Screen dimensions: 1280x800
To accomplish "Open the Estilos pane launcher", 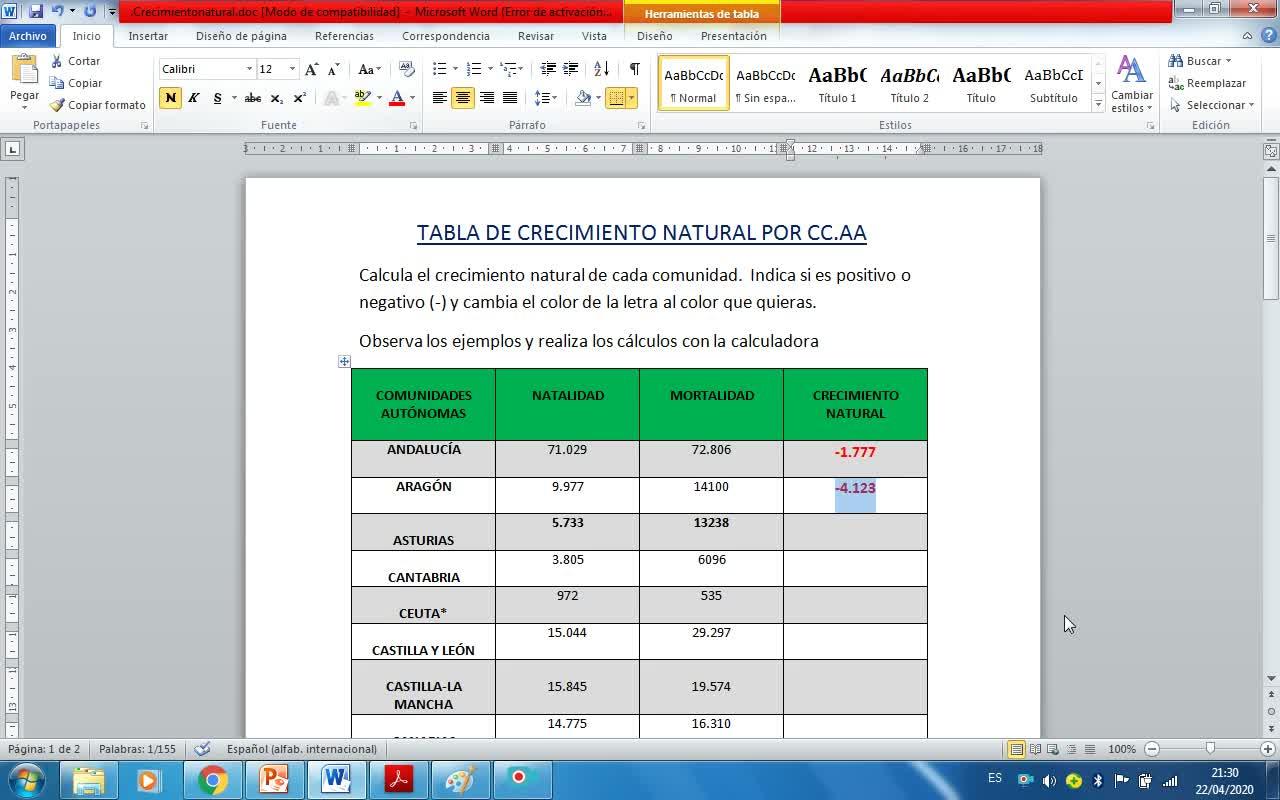I will tap(1150, 126).
